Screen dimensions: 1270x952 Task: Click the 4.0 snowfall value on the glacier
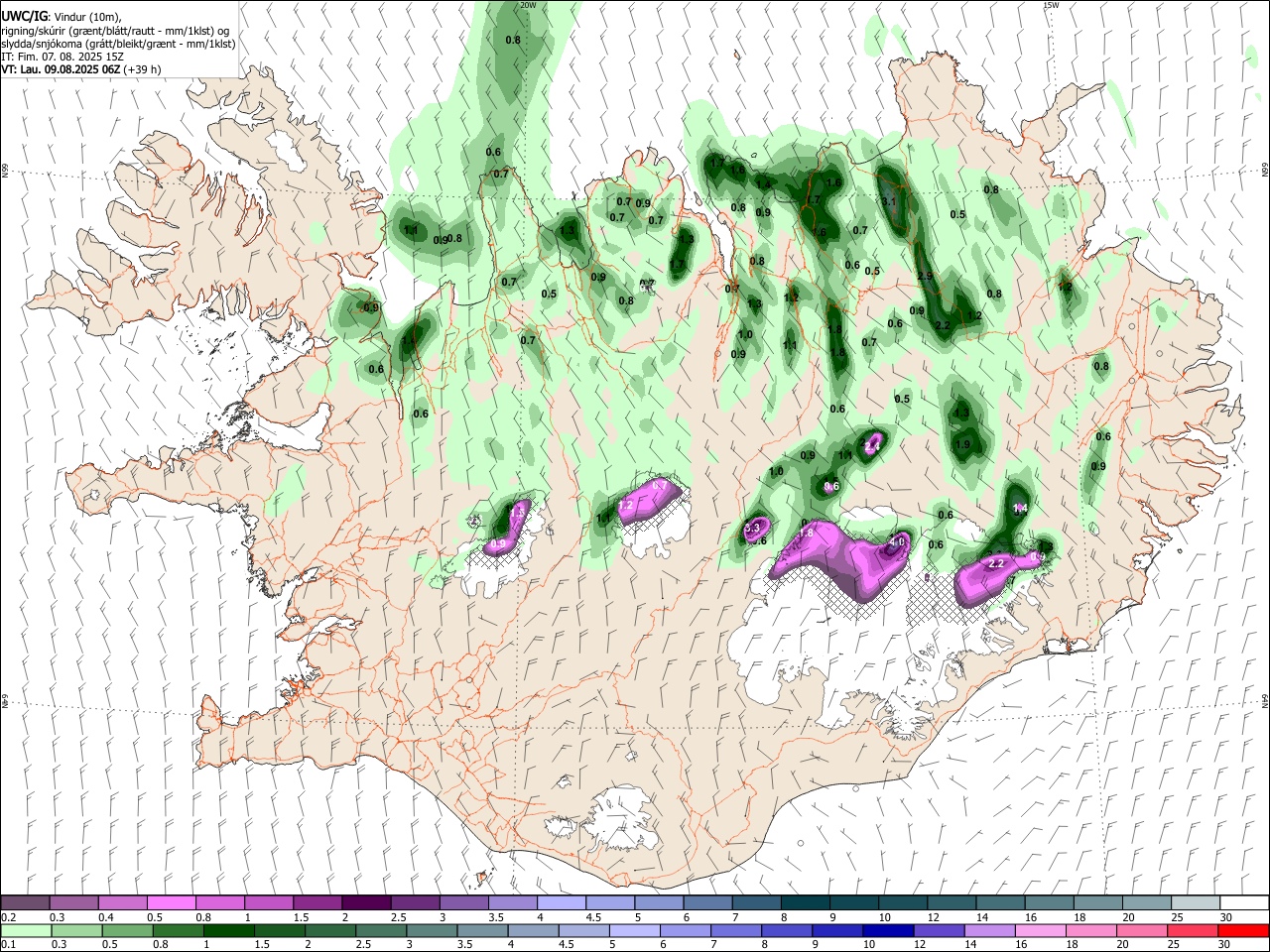click(x=897, y=542)
